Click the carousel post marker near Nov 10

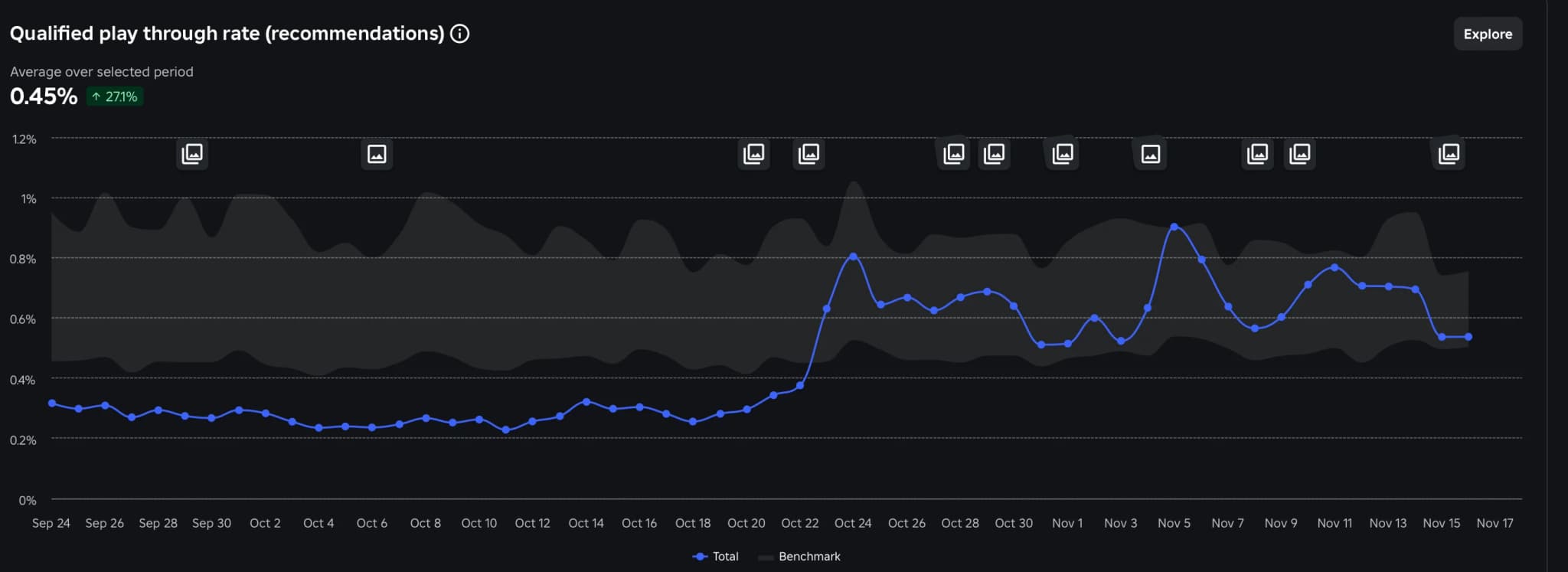click(1299, 154)
